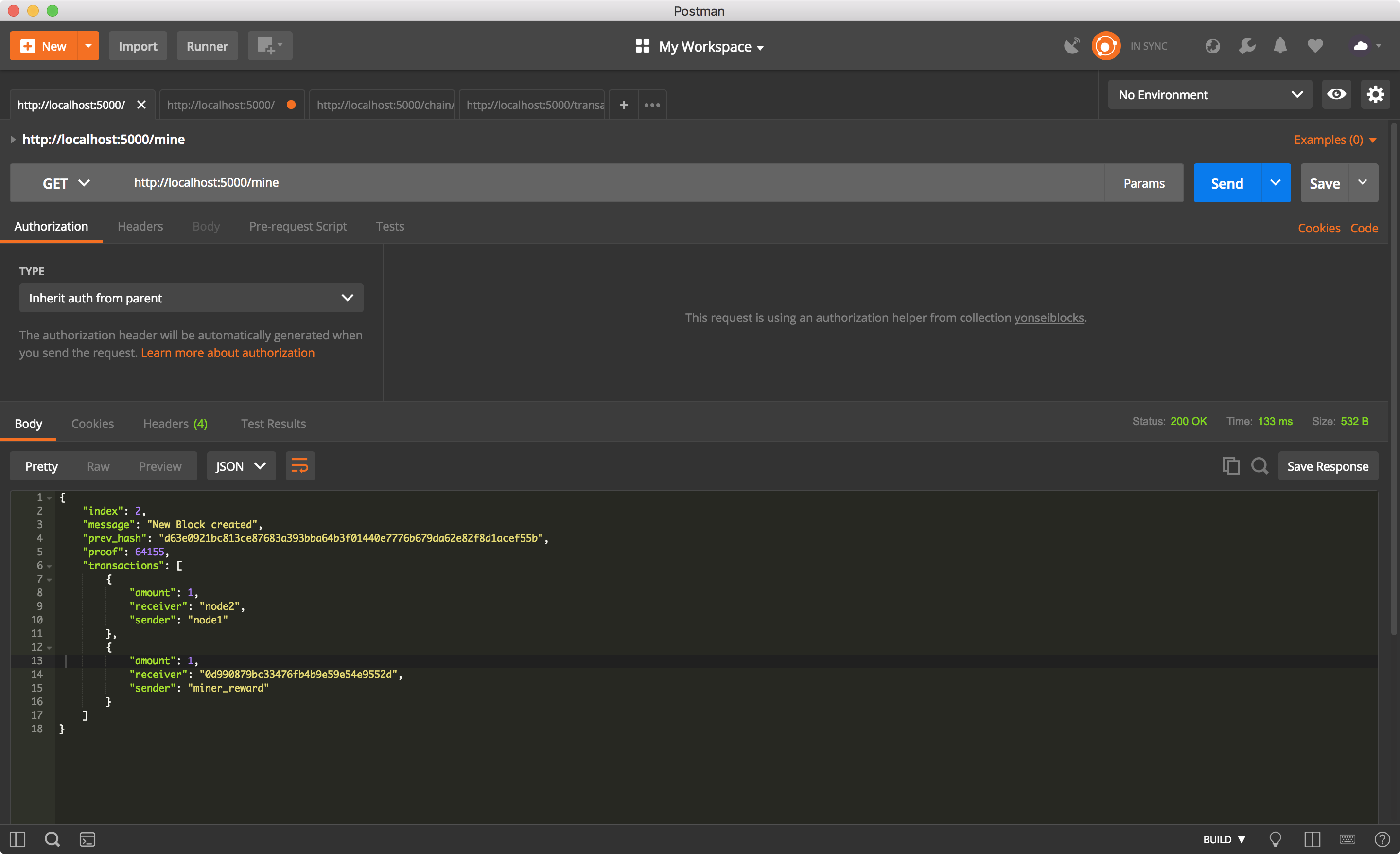1400x854 pixels.
Task: Collapse the transactions array at line 6
Action: click(x=50, y=566)
